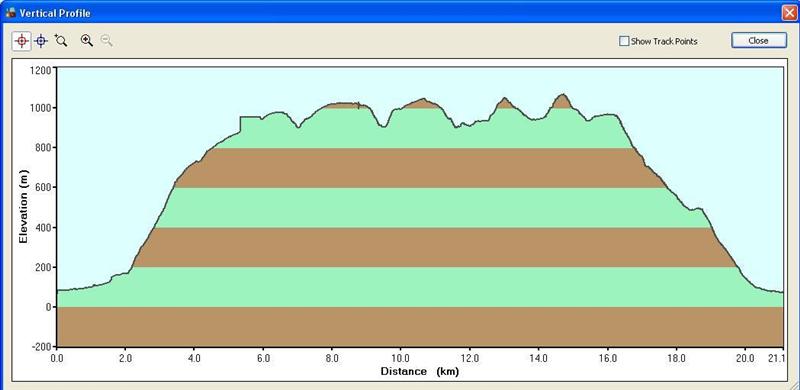Click the greyed-out zoom out magnifier
The image size is (800, 390).
(106, 41)
